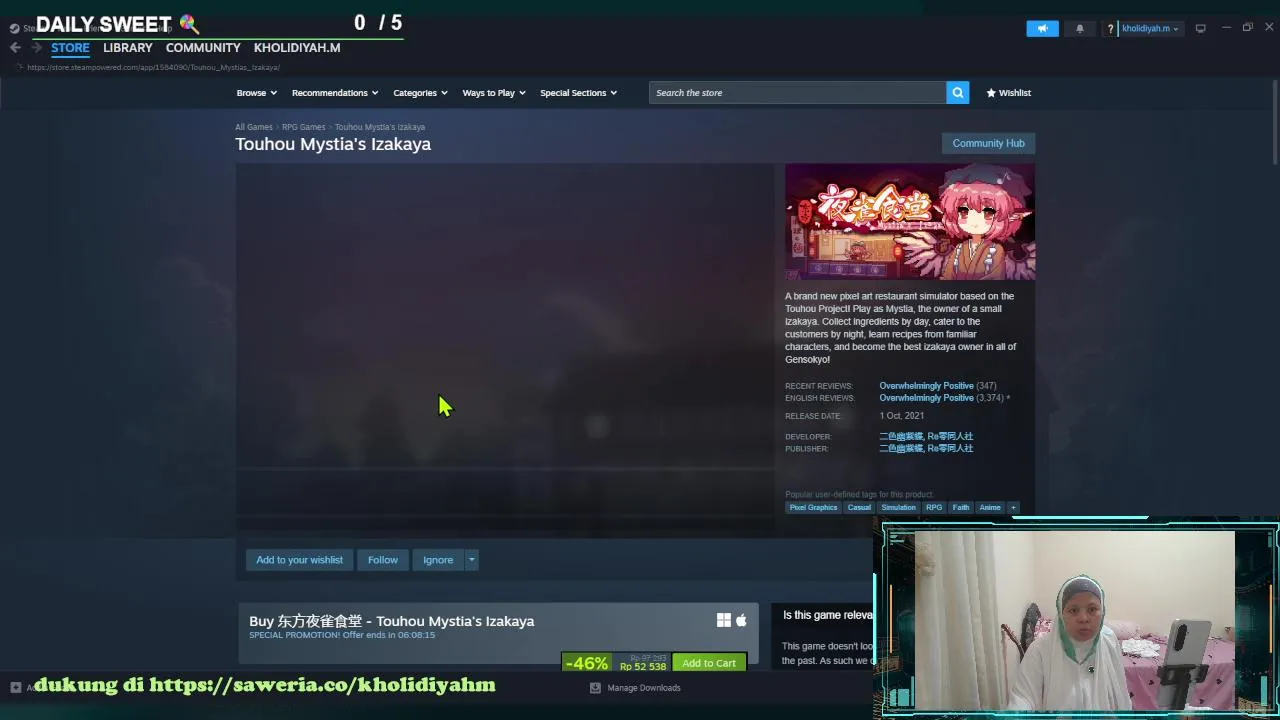Expand the Special Sections menu

click(x=578, y=93)
